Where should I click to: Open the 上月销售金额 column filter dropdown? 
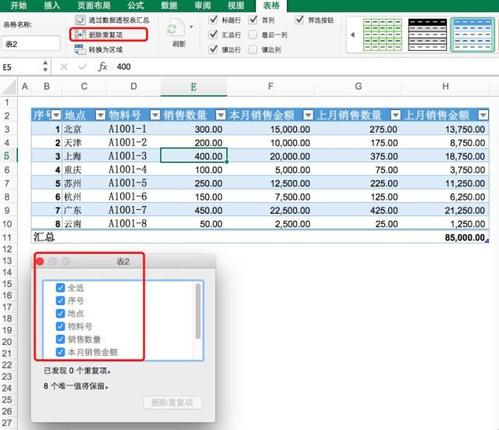(483, 115)
